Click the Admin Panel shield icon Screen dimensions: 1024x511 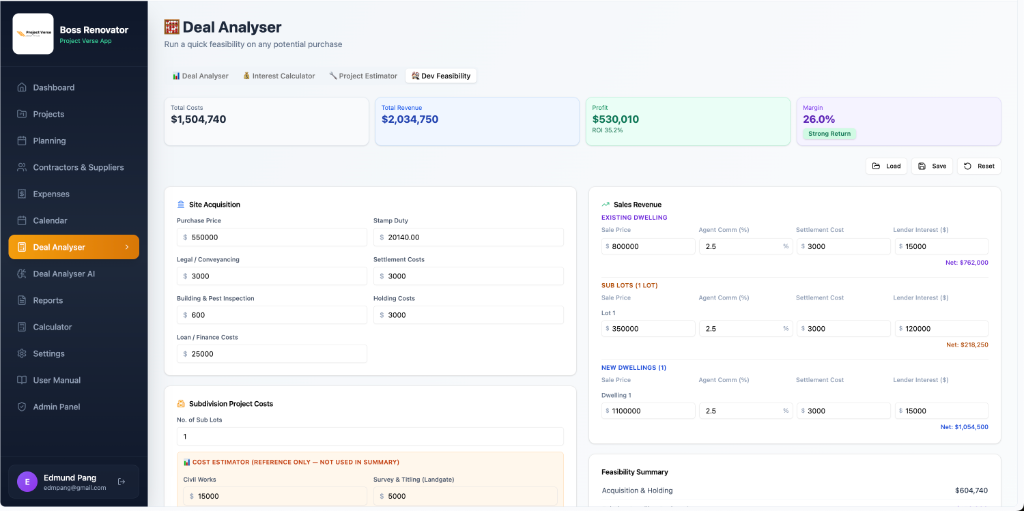click(x=22, y=406)
